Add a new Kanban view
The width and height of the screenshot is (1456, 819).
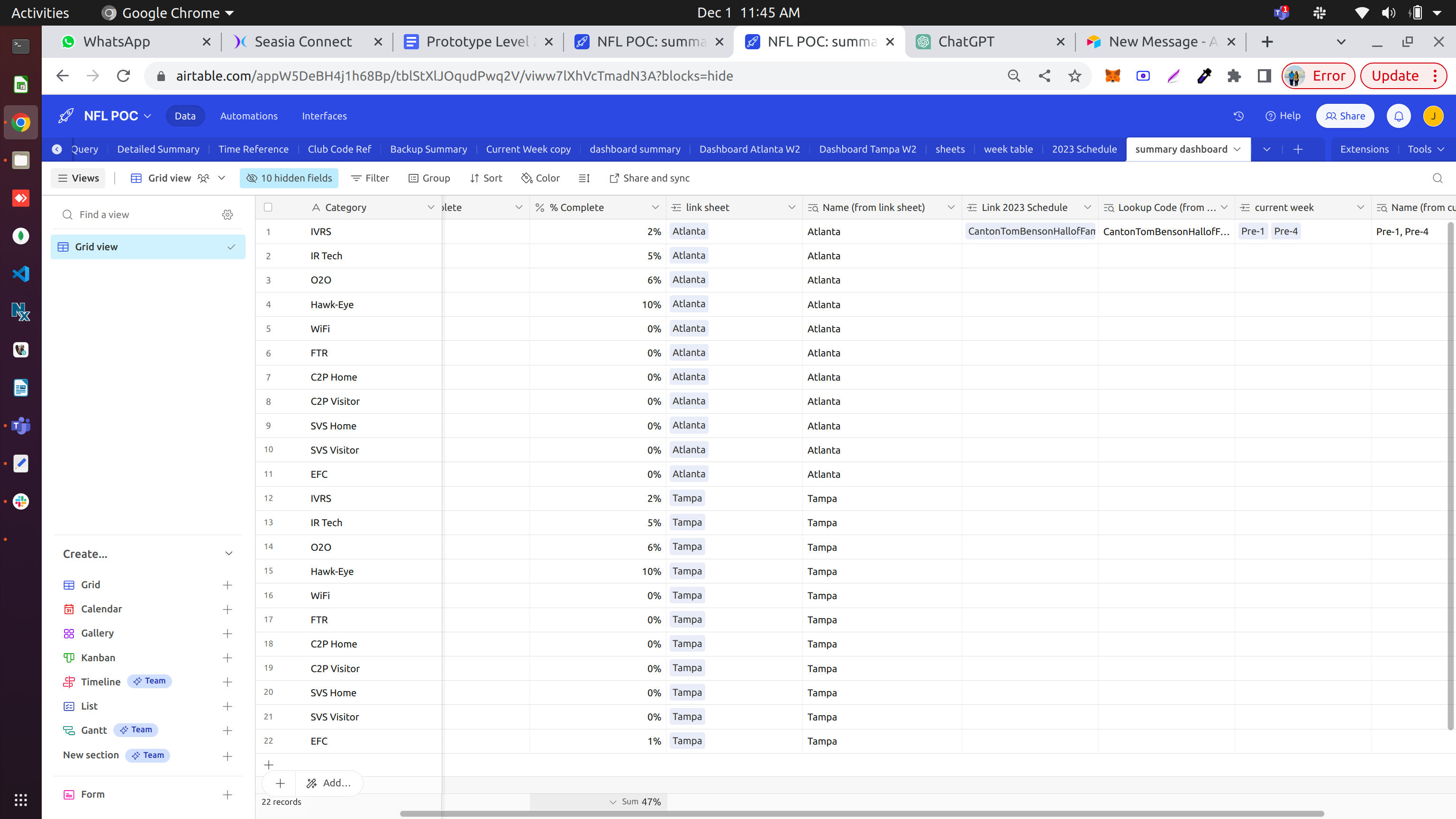[x=227, y=658]
